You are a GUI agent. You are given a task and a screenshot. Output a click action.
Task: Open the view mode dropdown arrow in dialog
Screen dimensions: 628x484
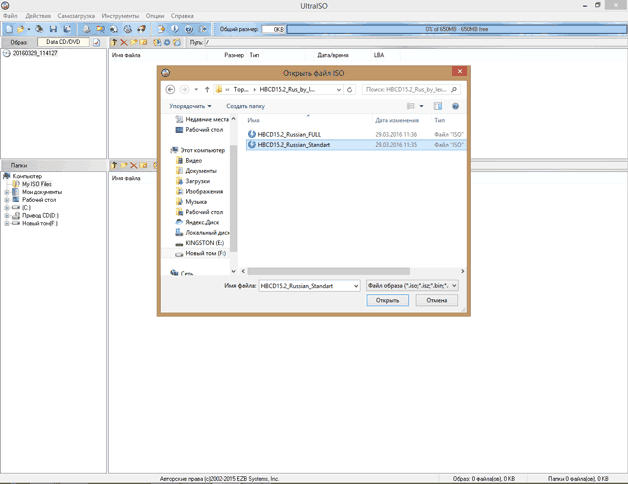(x=421, y=106)
